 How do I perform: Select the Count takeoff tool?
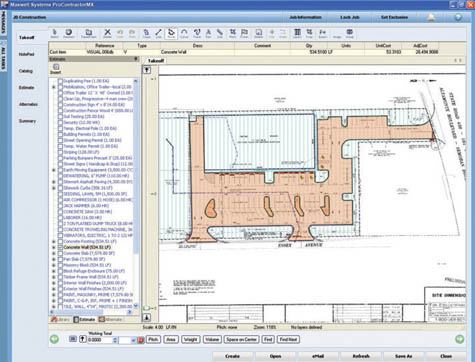(146, 33)
